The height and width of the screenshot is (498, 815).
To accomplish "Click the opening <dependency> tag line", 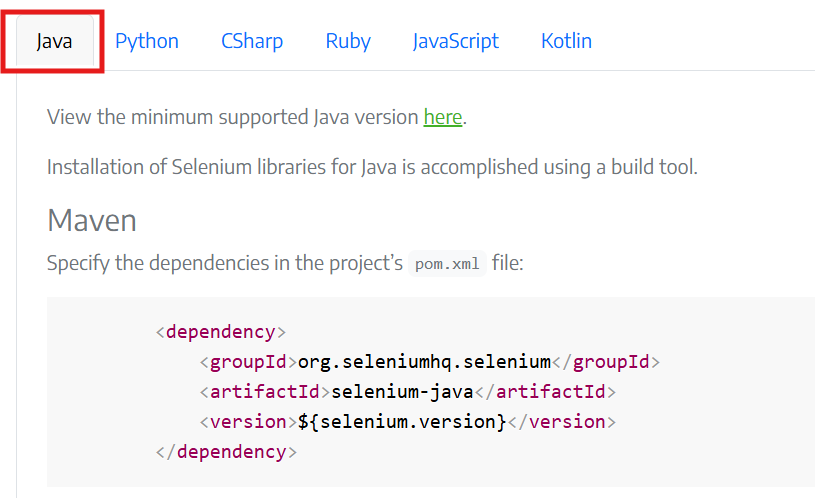I will coord(221,332).
